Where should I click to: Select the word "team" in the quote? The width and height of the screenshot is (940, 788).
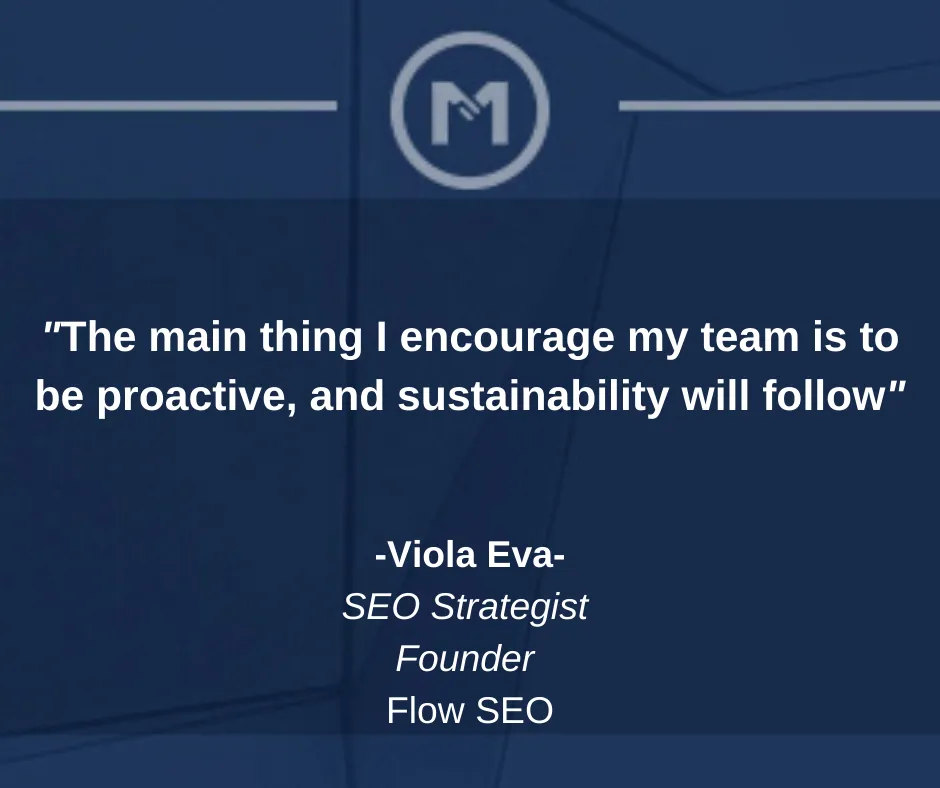tap(750, 337)
